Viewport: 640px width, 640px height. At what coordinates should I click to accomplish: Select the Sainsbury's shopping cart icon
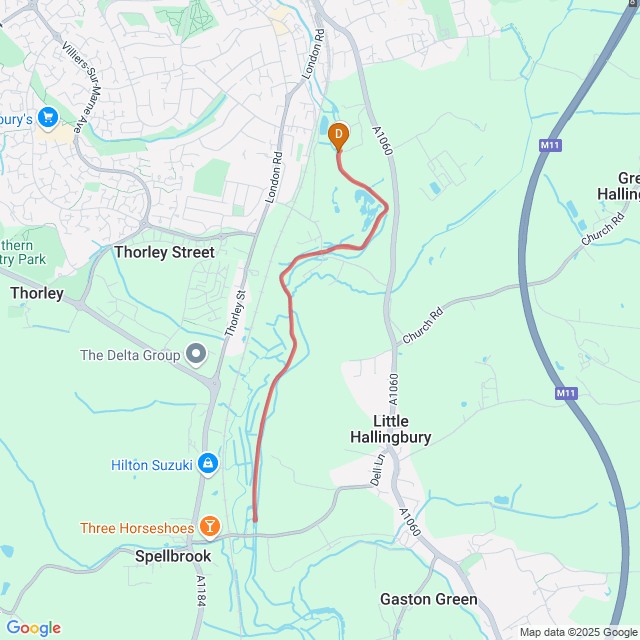click(48, 118)
